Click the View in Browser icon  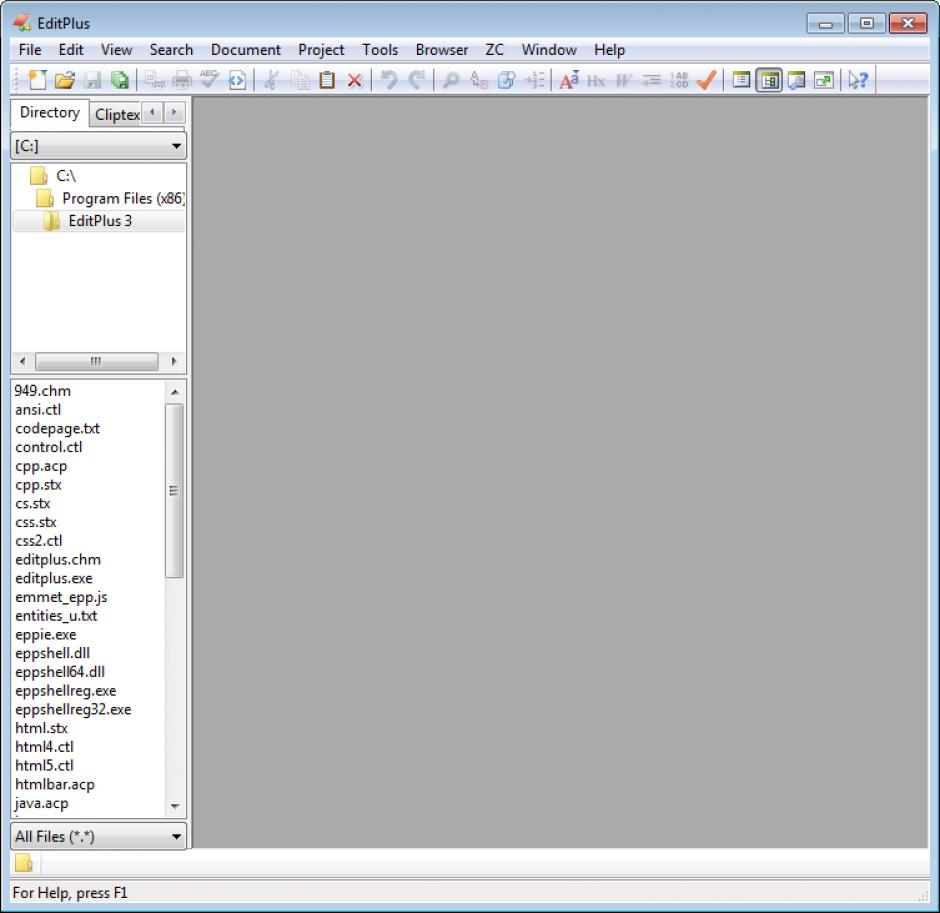coord(237,80)
